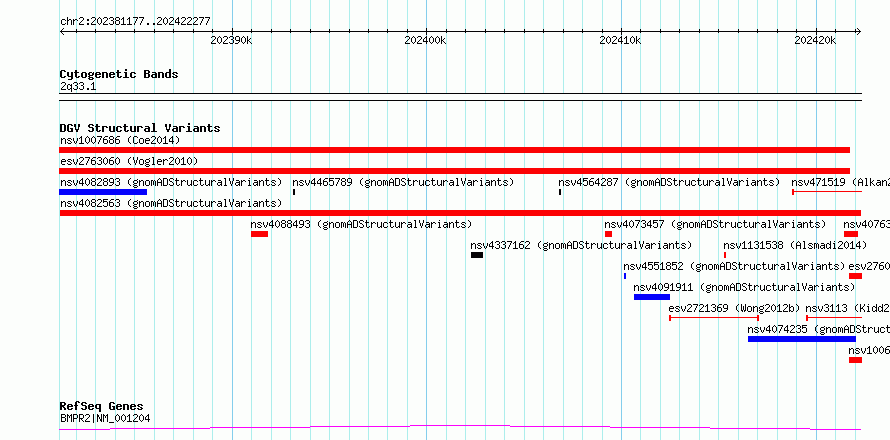Open the nsv4564287 gnomAD variant label
Viewport: 890px width, 440px height.
tap(669, 182)
